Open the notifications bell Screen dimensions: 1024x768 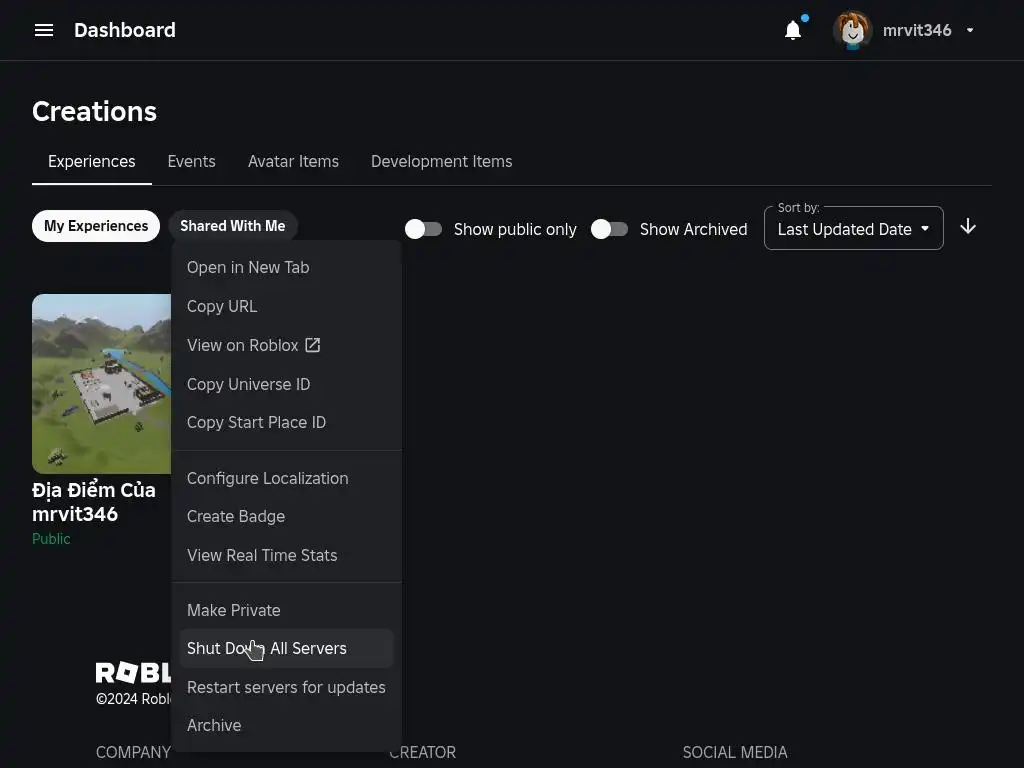click(x=793, y=30)
